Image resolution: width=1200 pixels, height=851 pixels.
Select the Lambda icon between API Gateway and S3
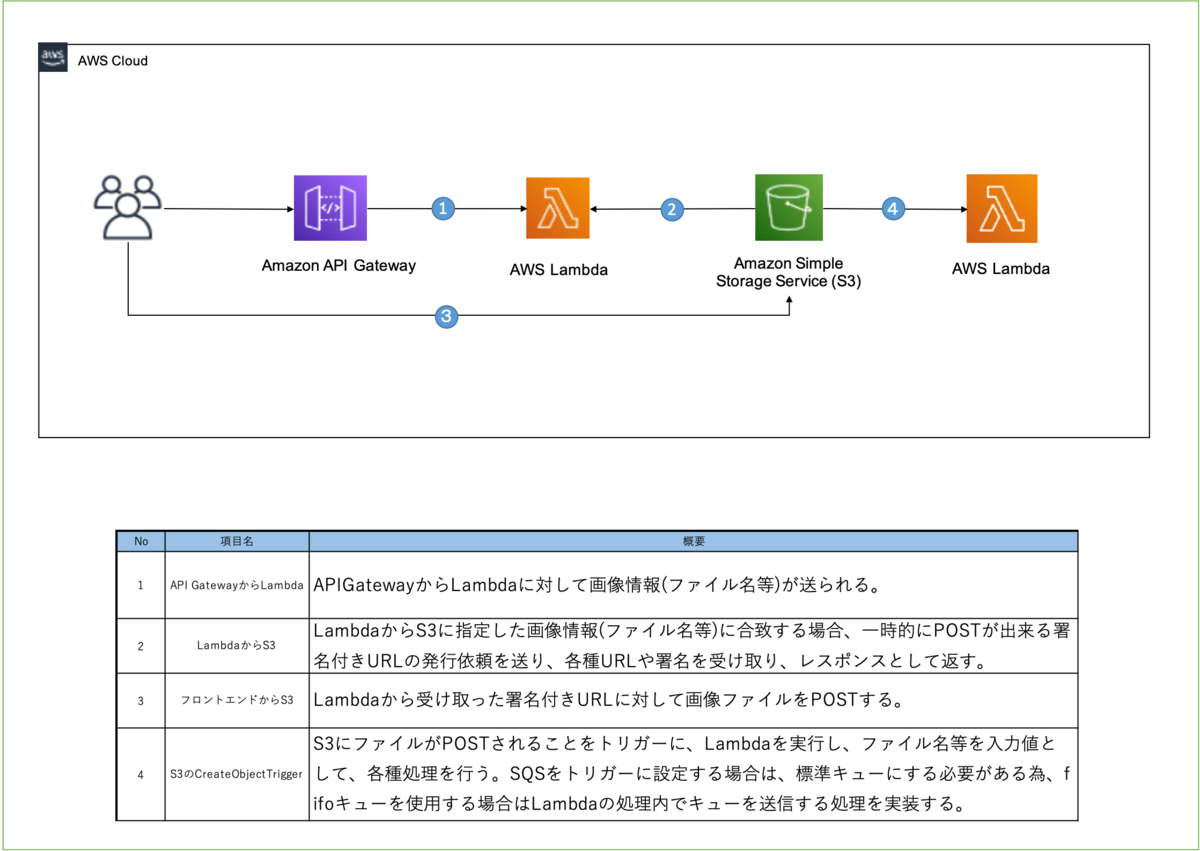point(558,208)
